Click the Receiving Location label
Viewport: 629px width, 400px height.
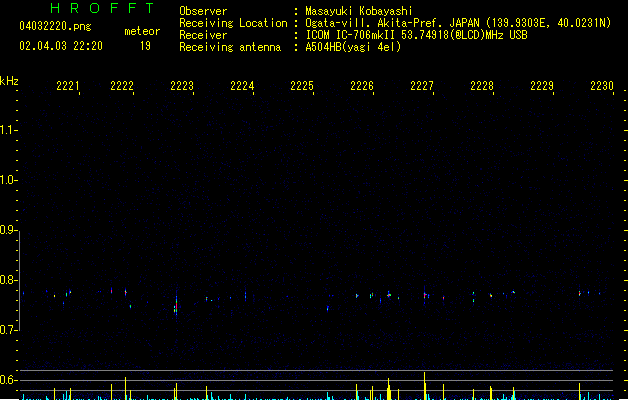click(x=233, y=23)
